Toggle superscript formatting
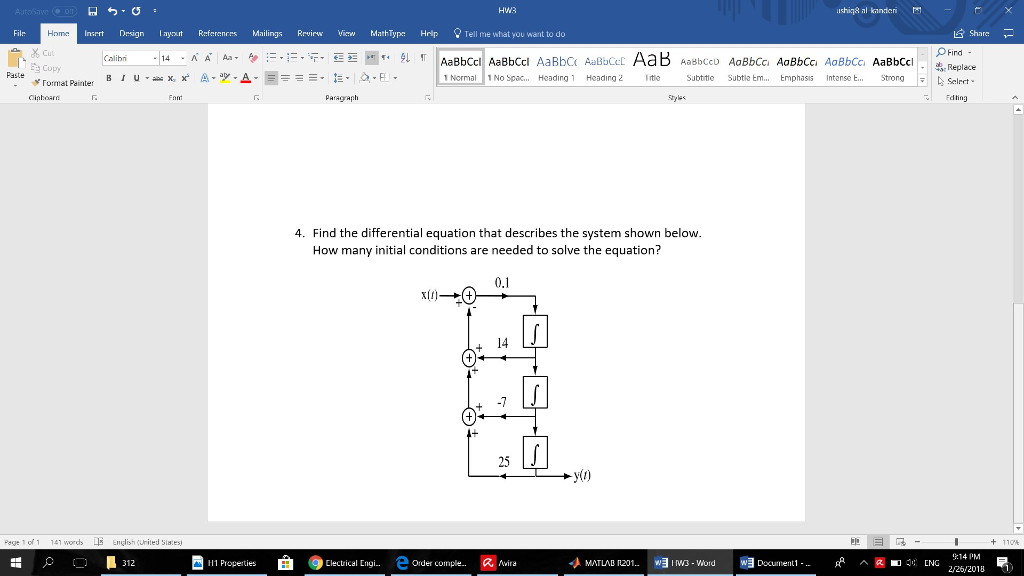Screen dimensions: 1024x576 (185, 78)
